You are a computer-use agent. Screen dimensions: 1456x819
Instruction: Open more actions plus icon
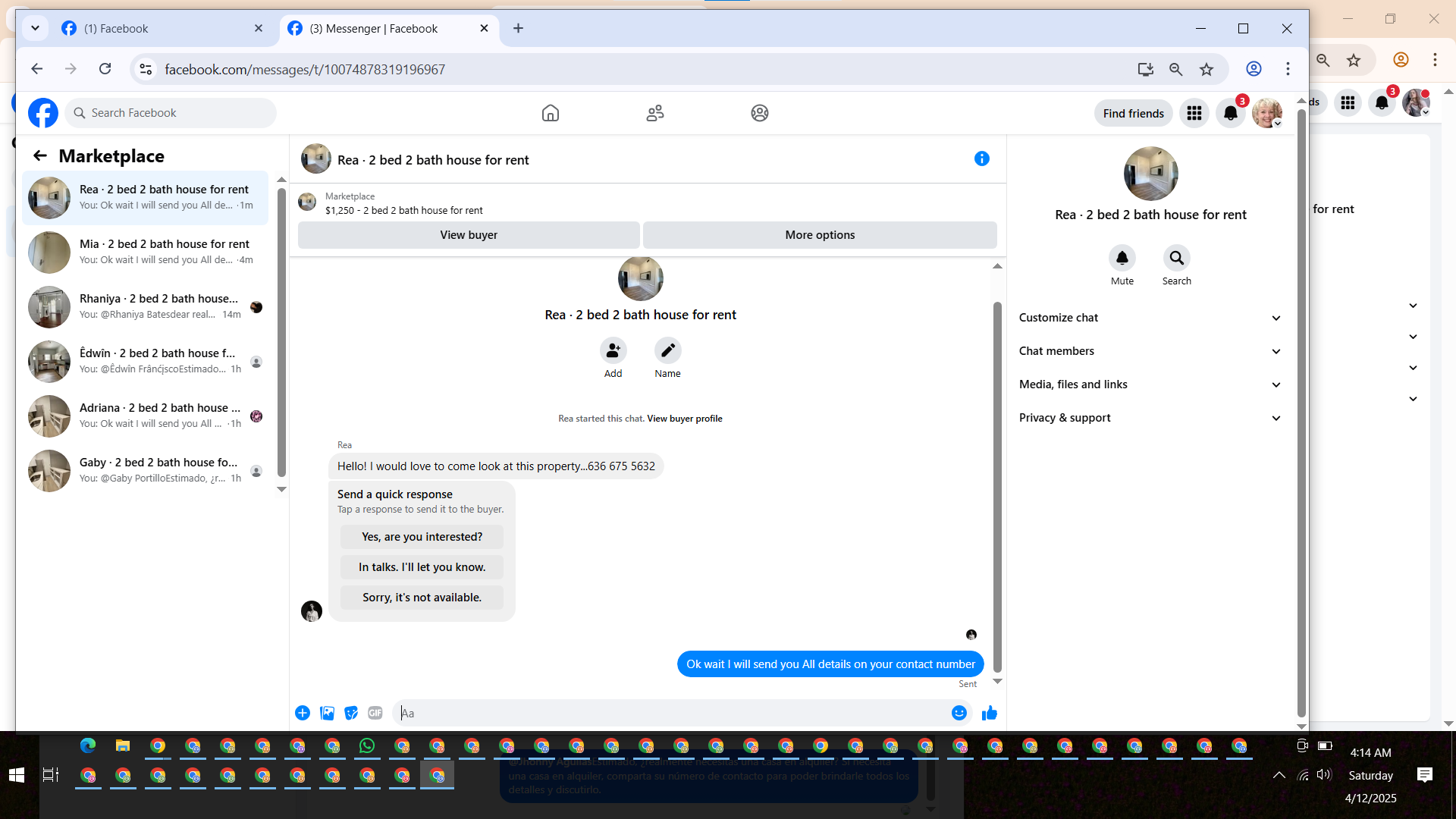click(303, 713)
